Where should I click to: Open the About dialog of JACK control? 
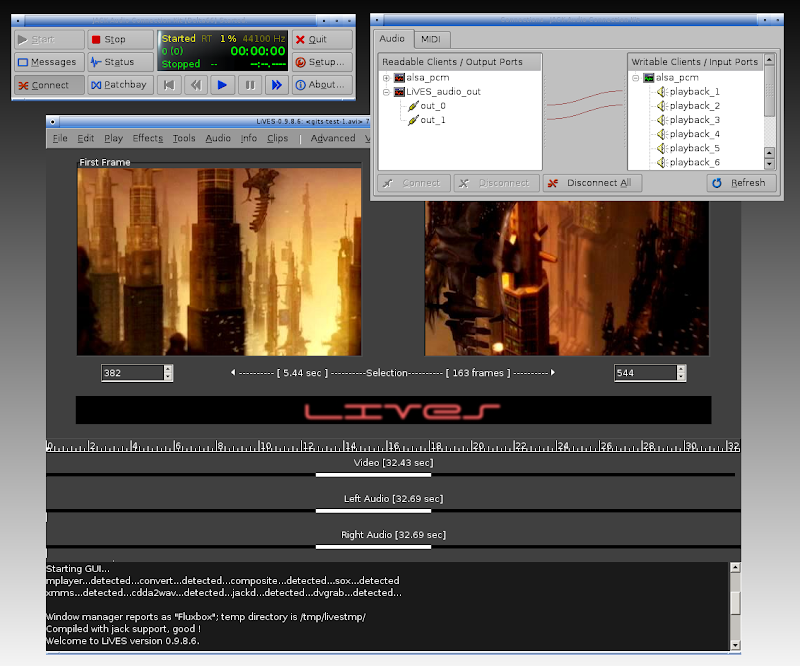tap(322, 85)
